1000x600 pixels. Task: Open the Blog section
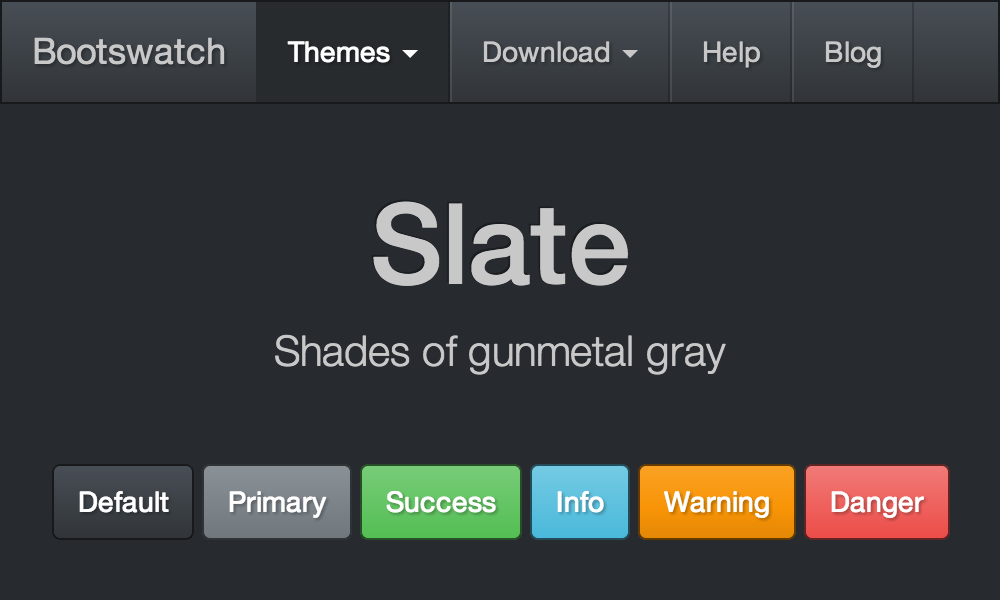coord(853,53)
